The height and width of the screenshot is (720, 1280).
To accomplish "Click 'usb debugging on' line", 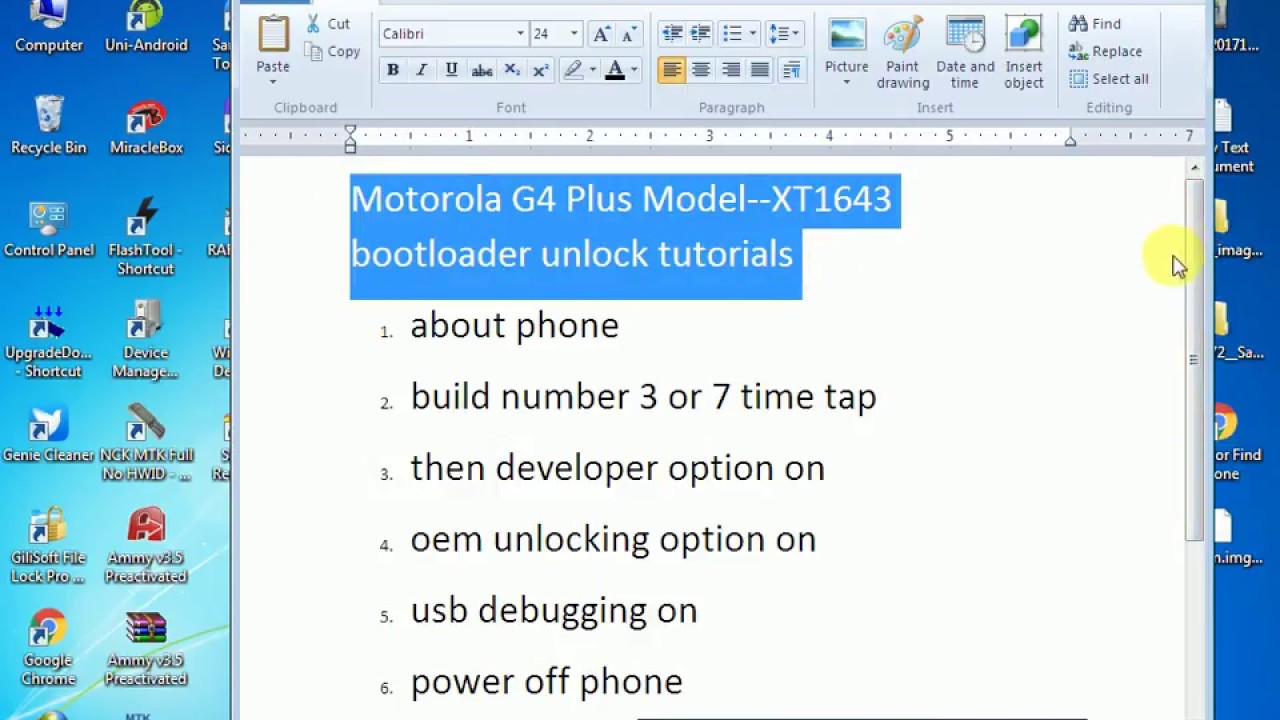I will pyautogui.click(x=554, y=611).
